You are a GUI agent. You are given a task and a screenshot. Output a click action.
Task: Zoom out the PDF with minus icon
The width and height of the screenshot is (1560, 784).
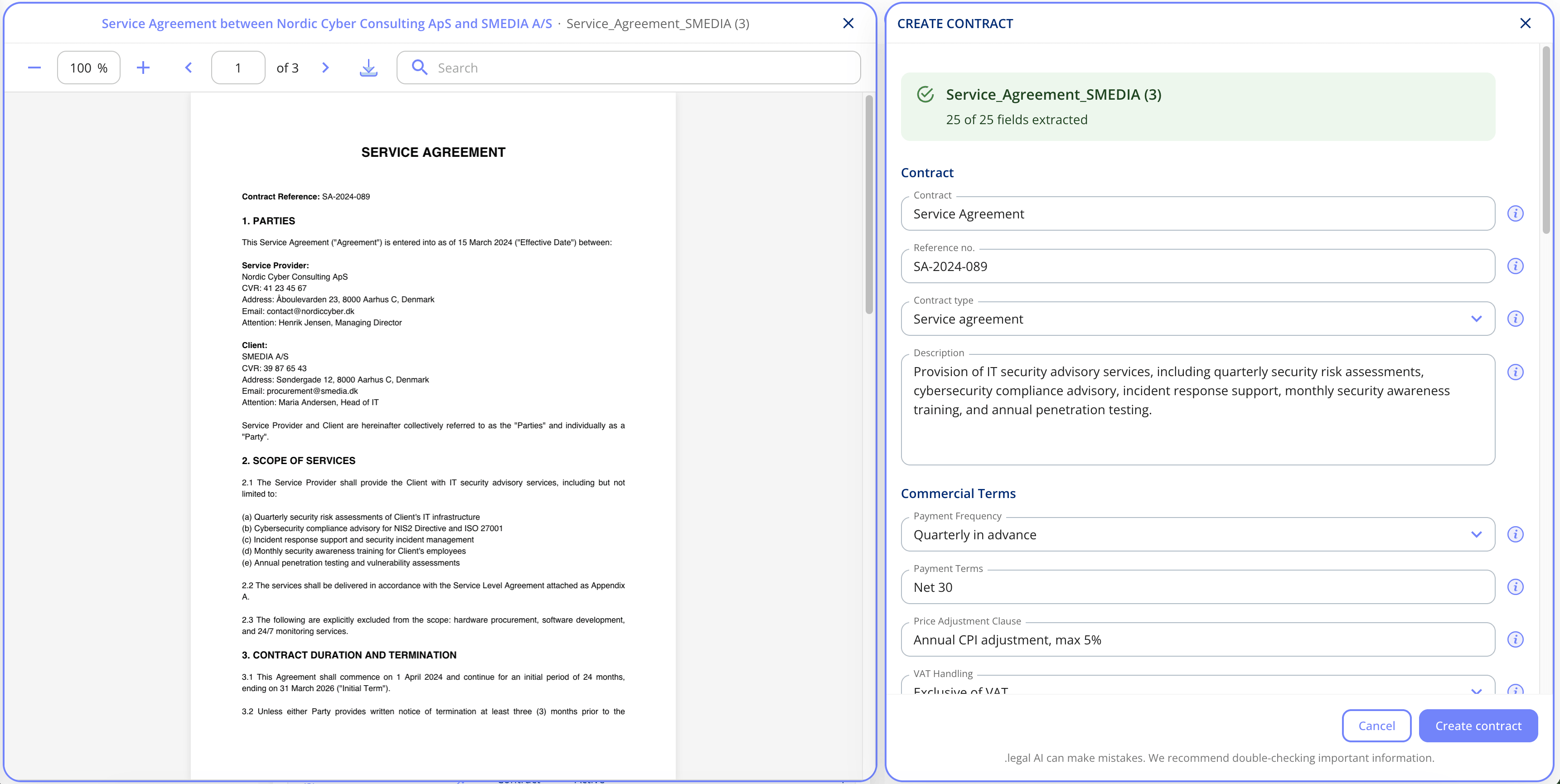click(34, 68)
